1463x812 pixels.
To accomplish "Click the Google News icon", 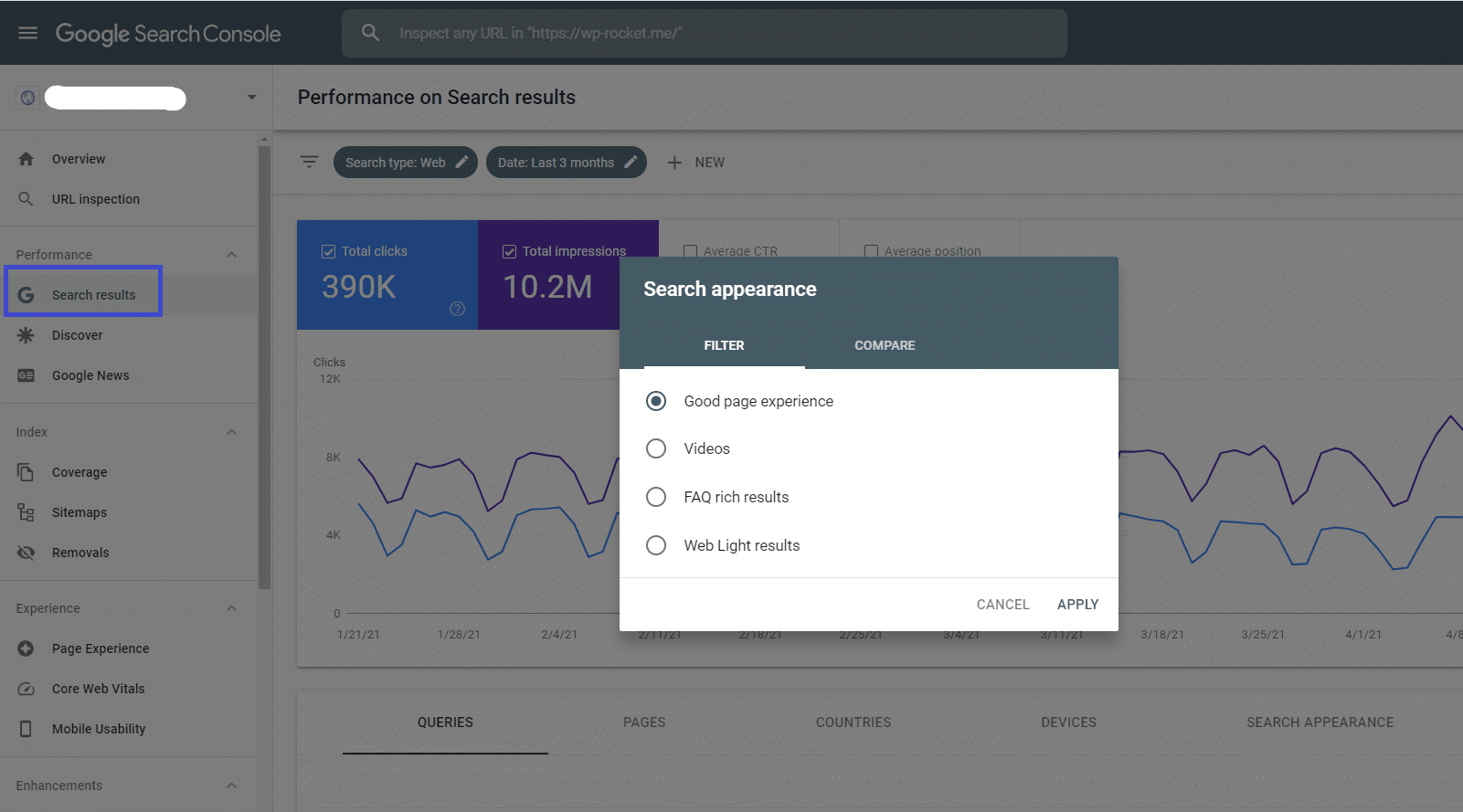I will 26,375.
